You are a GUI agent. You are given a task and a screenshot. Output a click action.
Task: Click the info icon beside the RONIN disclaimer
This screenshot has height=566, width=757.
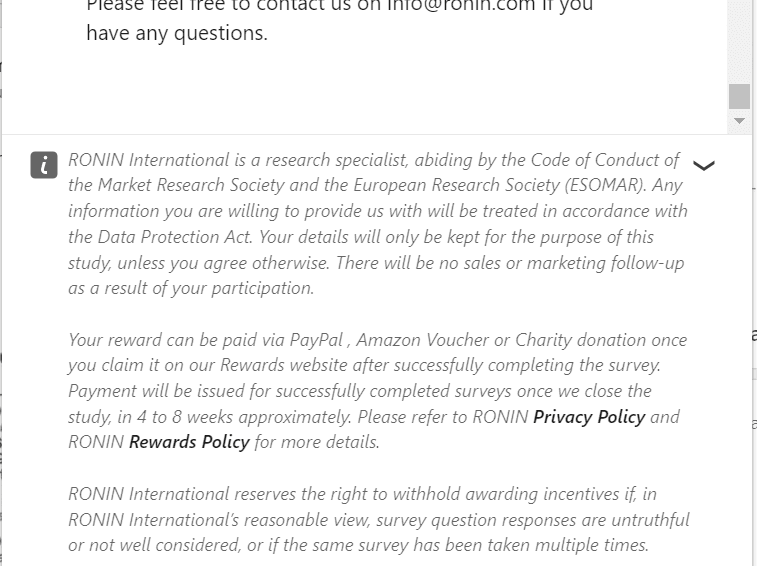click(44, 165)
